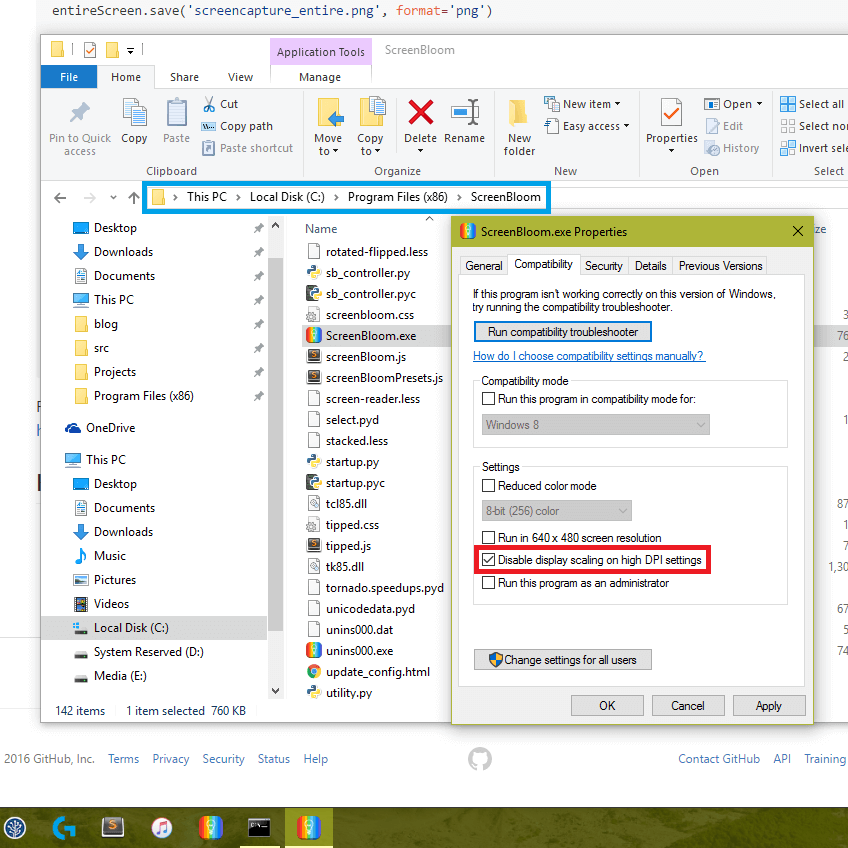Click the Paste clipboard icon
Image resolution: width=848 pixels, height=848 pixels.
[x=176, y=112]
